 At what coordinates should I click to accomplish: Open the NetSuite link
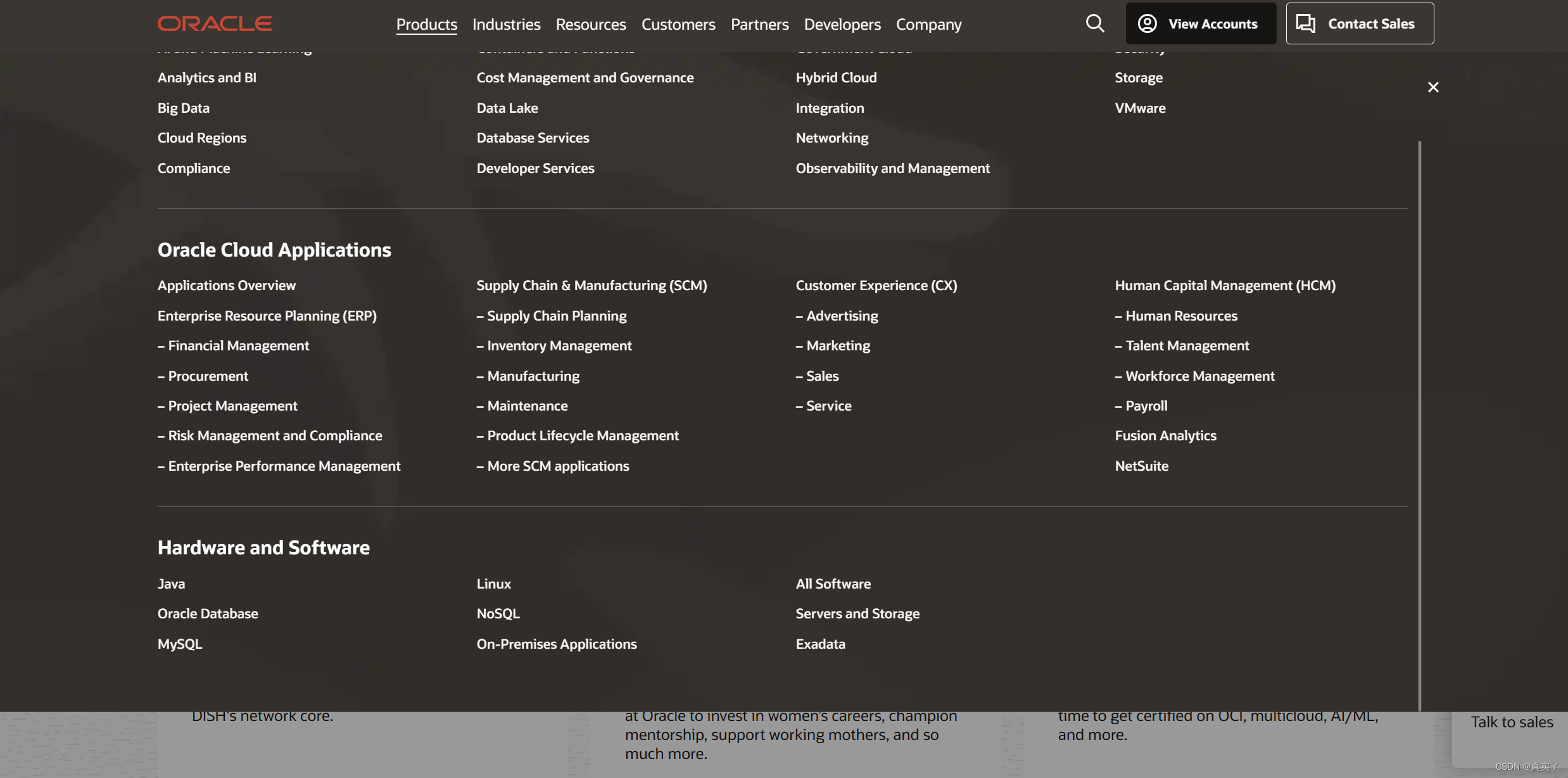coord(1141,466)
